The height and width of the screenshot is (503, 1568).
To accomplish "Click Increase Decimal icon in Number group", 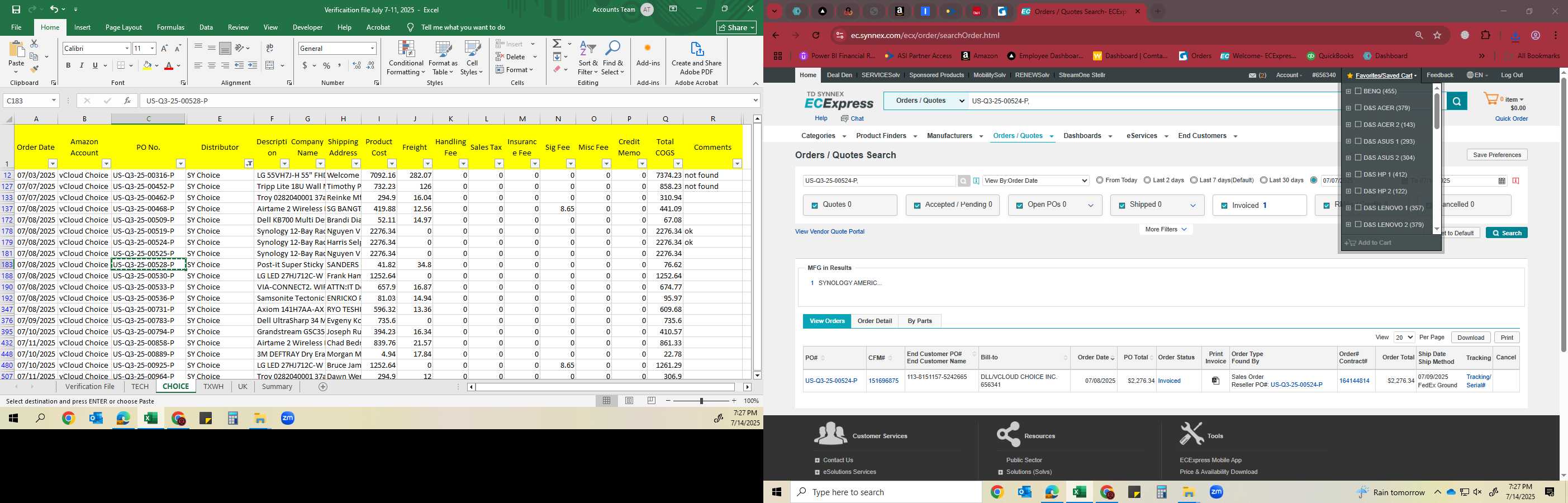I will [x=357, y=65].
